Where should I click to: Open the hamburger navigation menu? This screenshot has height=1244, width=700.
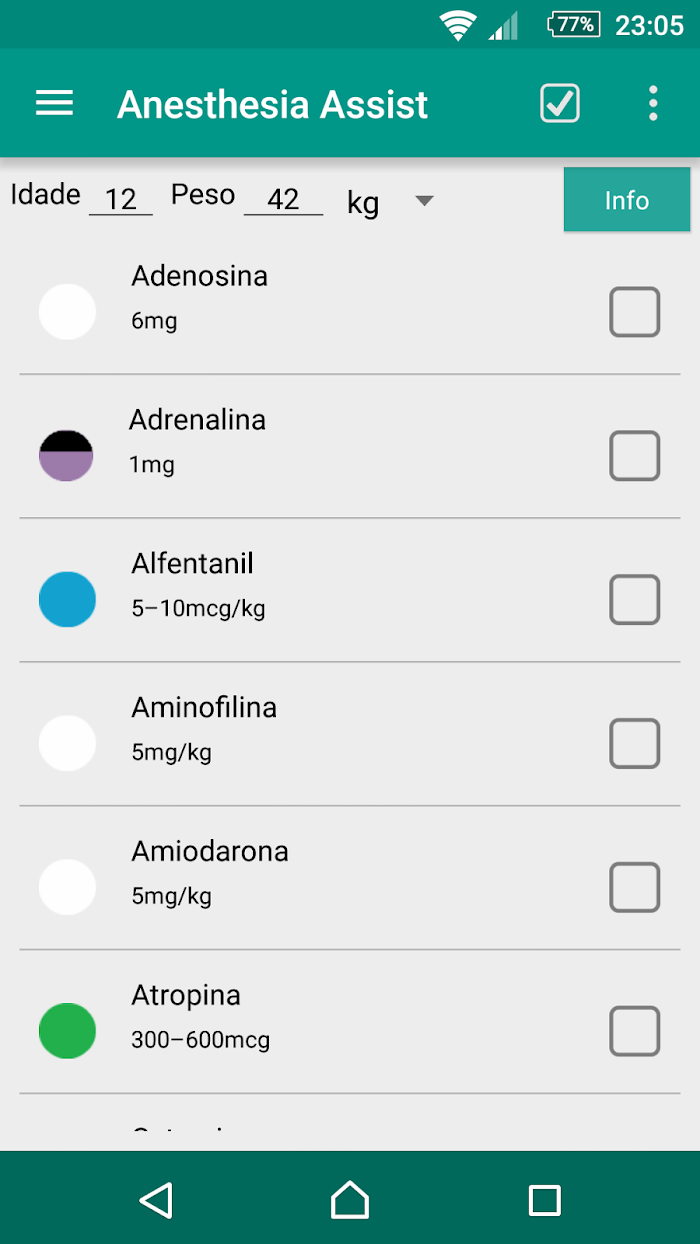pyautogui.click(x=55, y=103)
